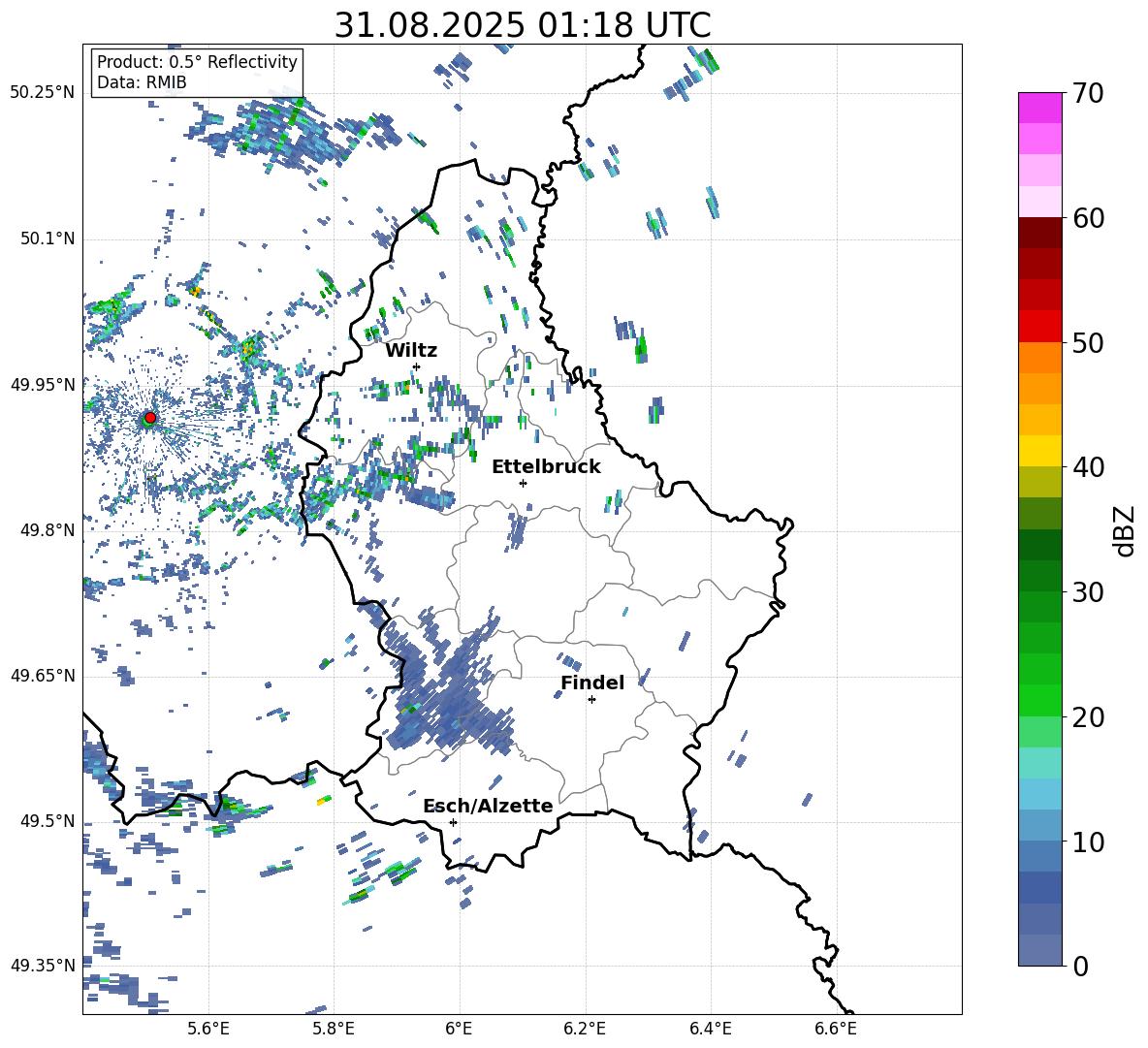Click the Findel location cross marker
The width and height of the screenshot is (1148, 1048).
click(591, 700)
